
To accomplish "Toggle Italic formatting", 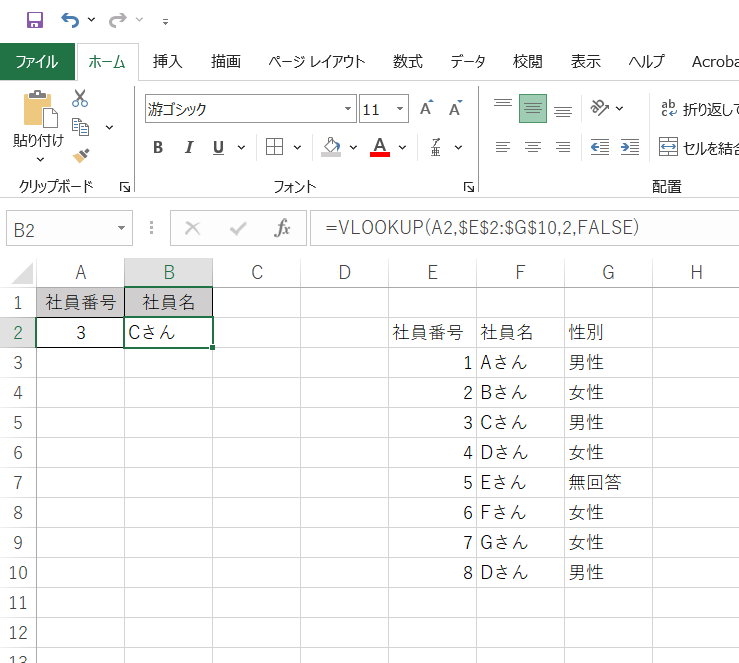I will tap(188, 148).
